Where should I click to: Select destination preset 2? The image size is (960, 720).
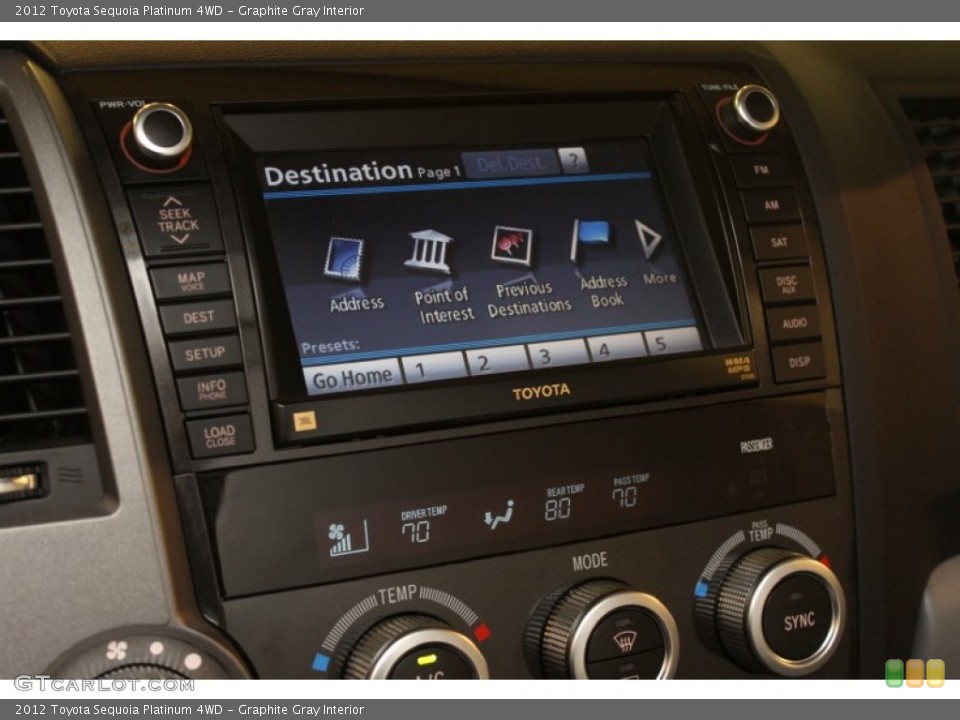pyautogui.click(x=497, y=362)
